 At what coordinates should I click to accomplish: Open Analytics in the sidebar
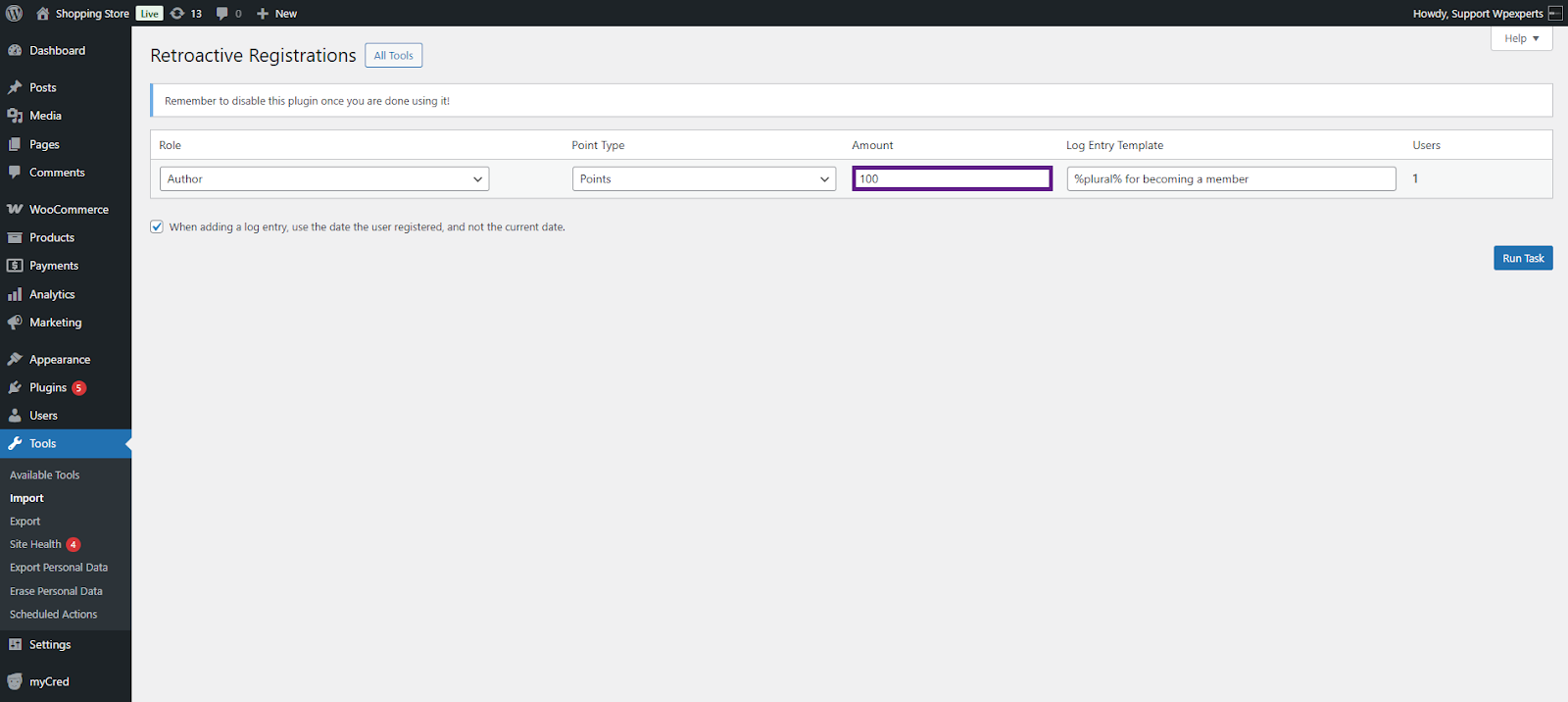click(x=52, y=295)
